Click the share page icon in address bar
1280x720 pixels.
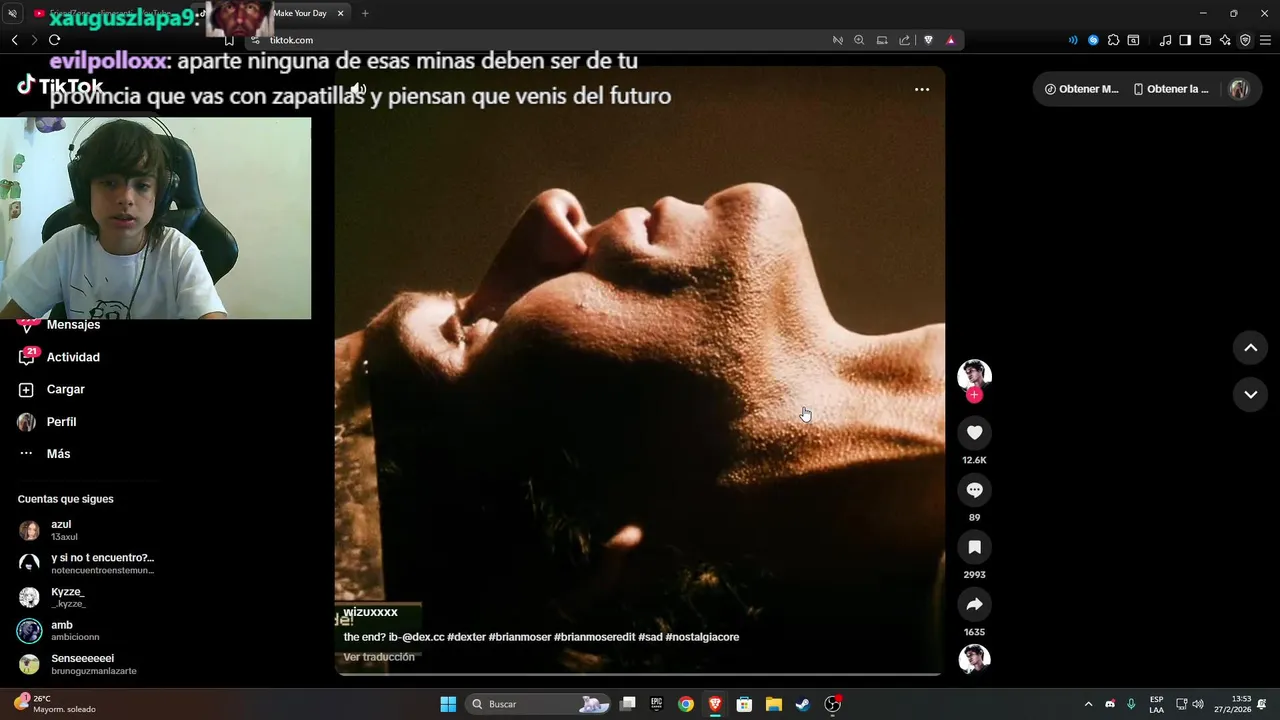coord(904,40)
